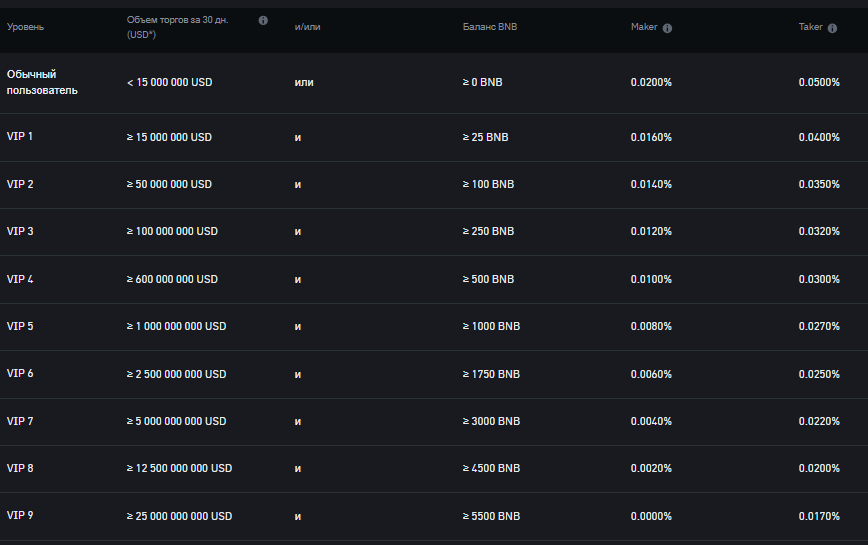Click the VIP 4 row label
Screen dimensions: 868x545
20,279
